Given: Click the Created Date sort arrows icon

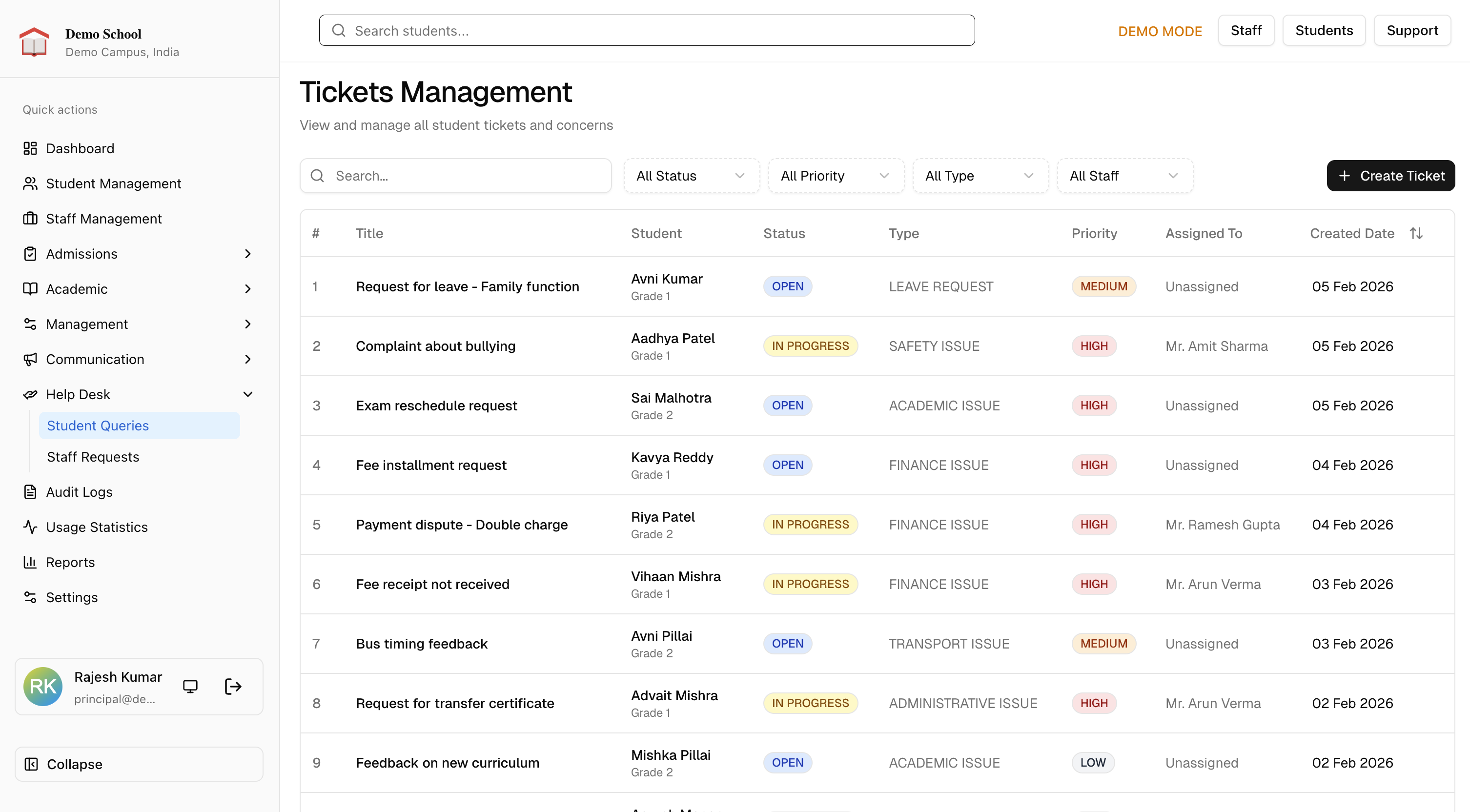Looking at the screenshot, I should click(x=1416, y=233).
